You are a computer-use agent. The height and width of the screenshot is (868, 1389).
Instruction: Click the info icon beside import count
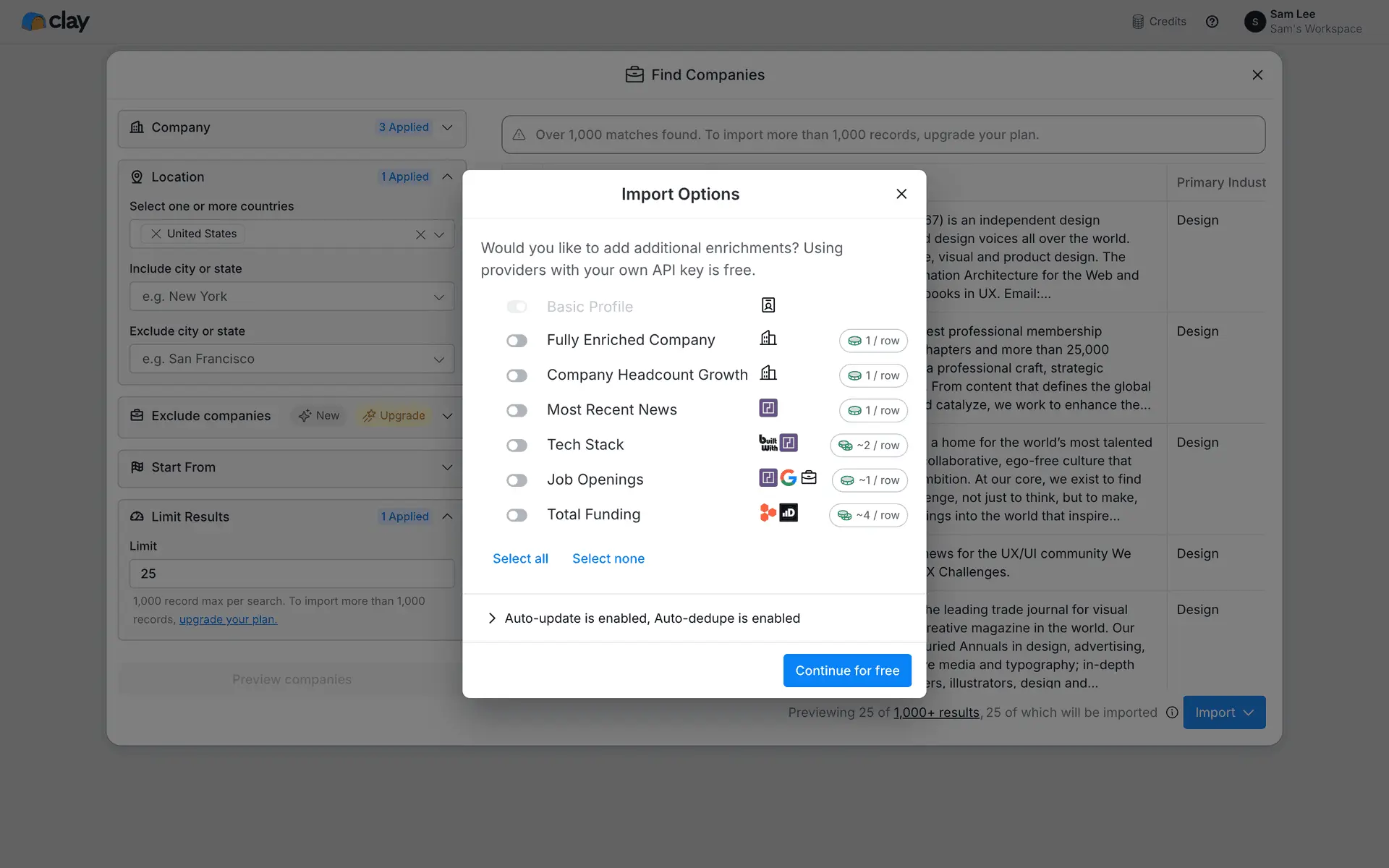click(x=1172, y=712)
